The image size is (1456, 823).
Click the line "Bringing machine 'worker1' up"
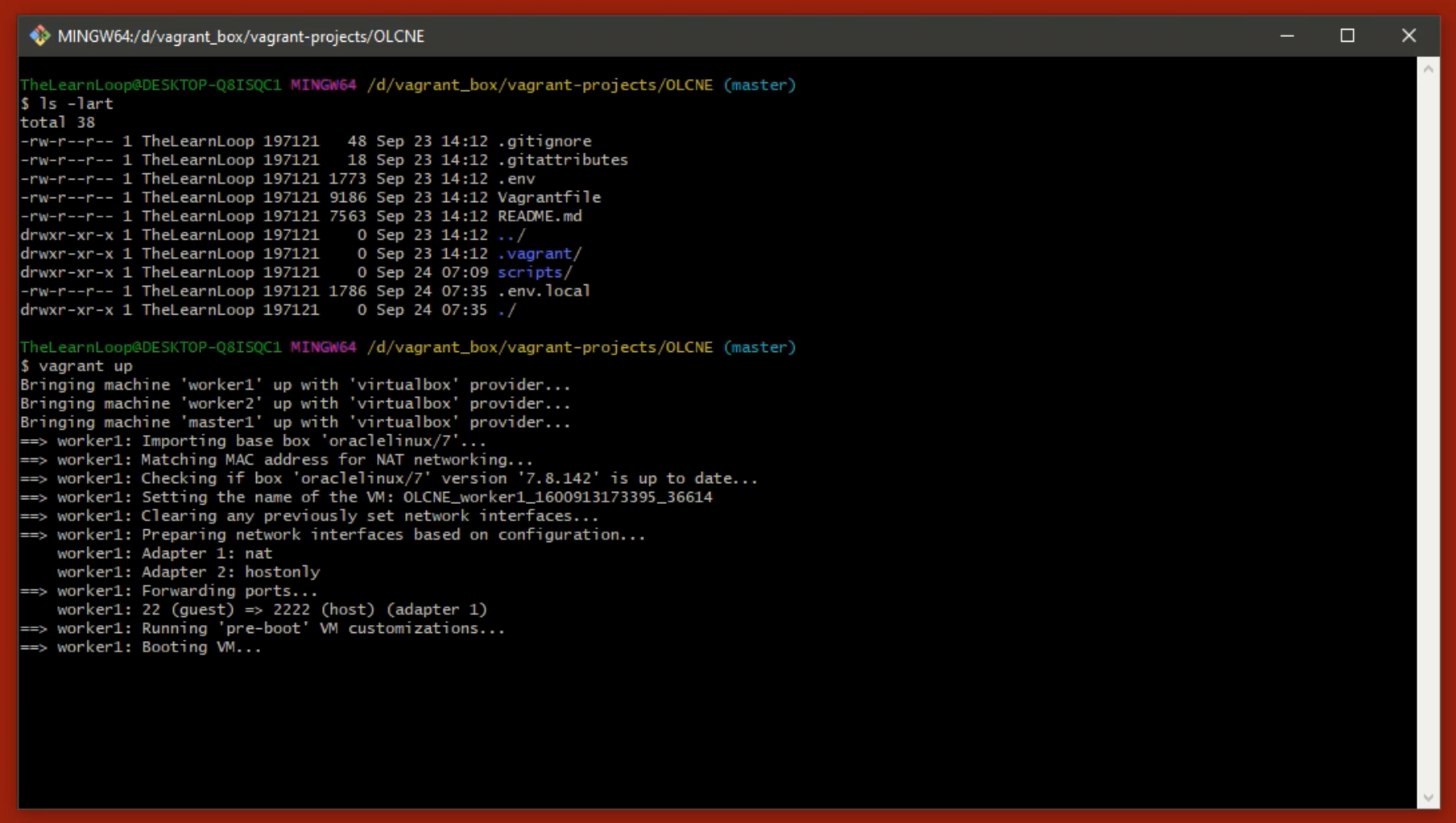(296, 384)
